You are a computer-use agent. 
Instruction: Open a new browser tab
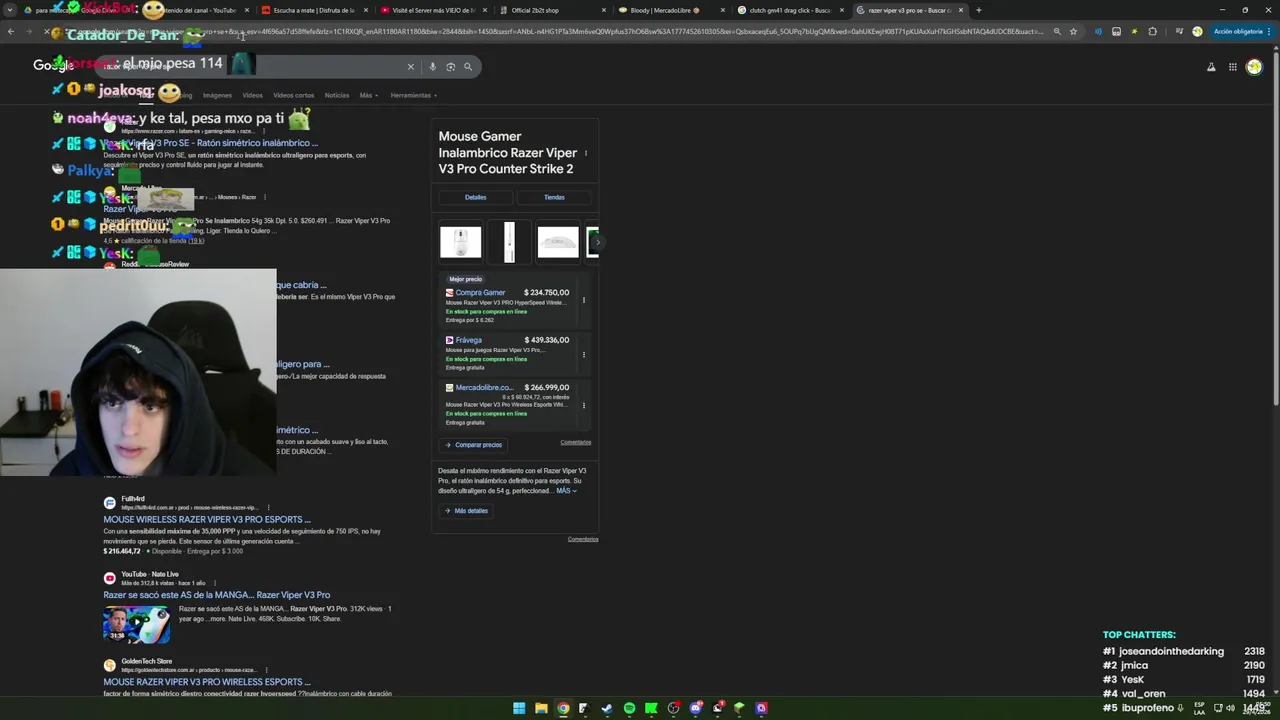978,10
